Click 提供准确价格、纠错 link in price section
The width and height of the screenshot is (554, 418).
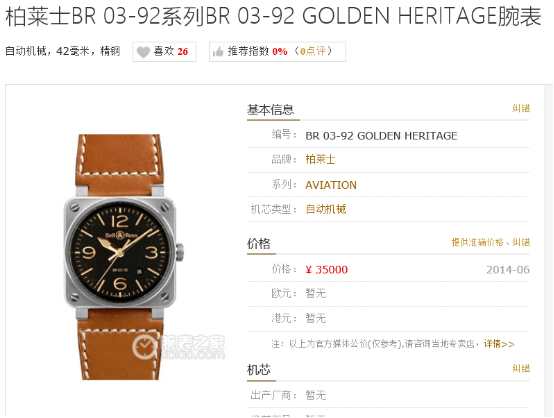pyautogui.click(x=491, y=242)
